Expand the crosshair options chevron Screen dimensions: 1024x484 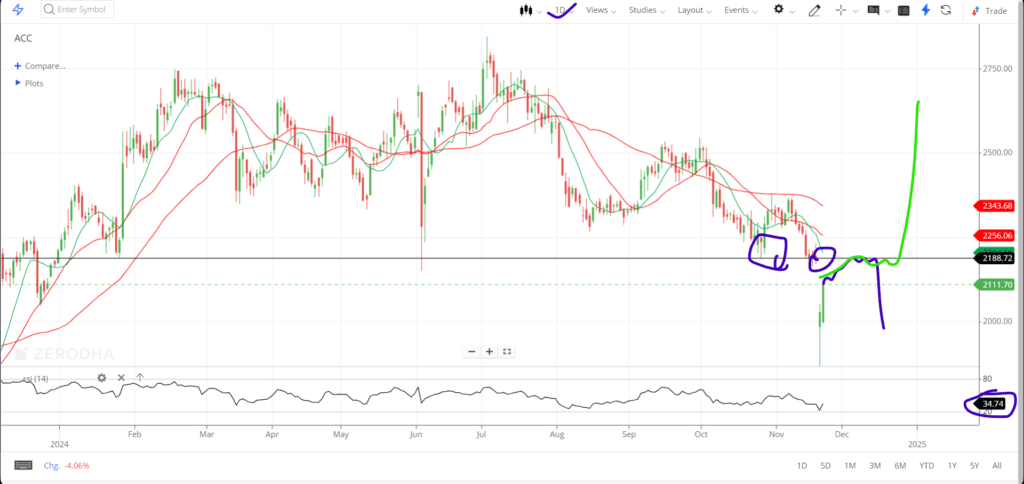855,11
